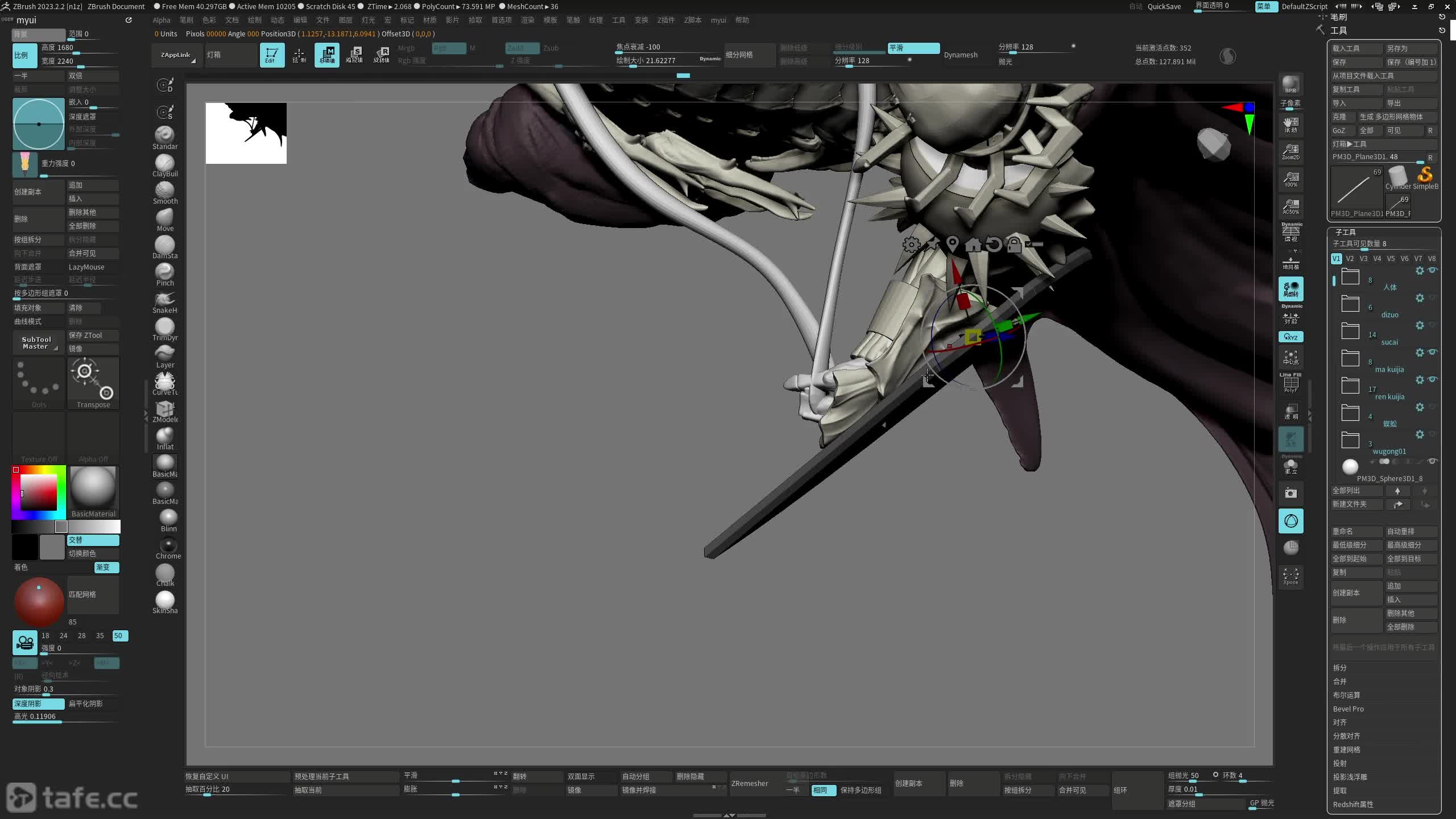Expand the 布尔运算 section
The height and width of the screenshot is (819, 1456).
[x=1346, y=695]
